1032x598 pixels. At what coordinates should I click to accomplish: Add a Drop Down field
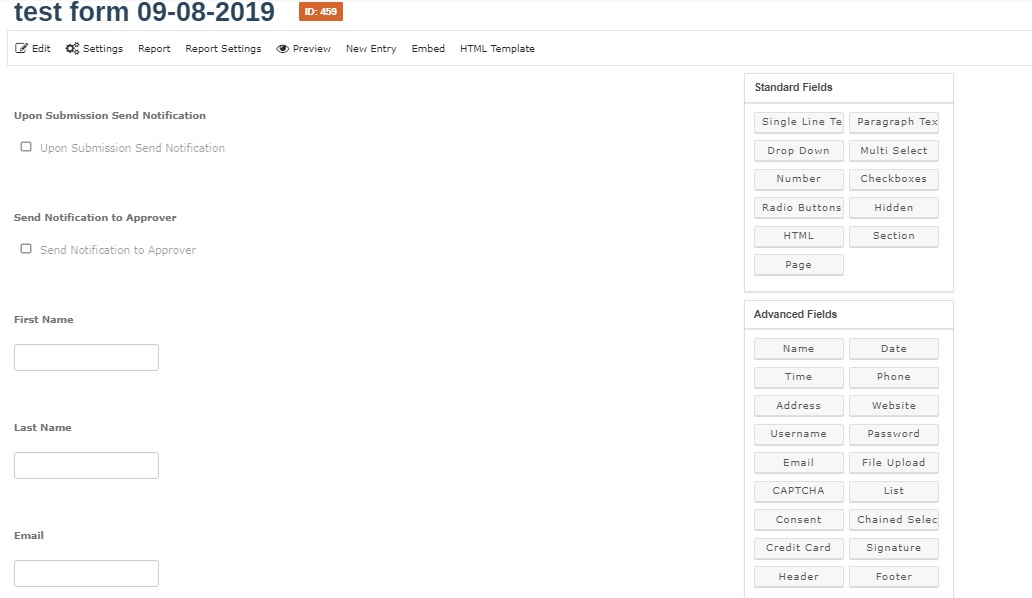pos(798,151)
